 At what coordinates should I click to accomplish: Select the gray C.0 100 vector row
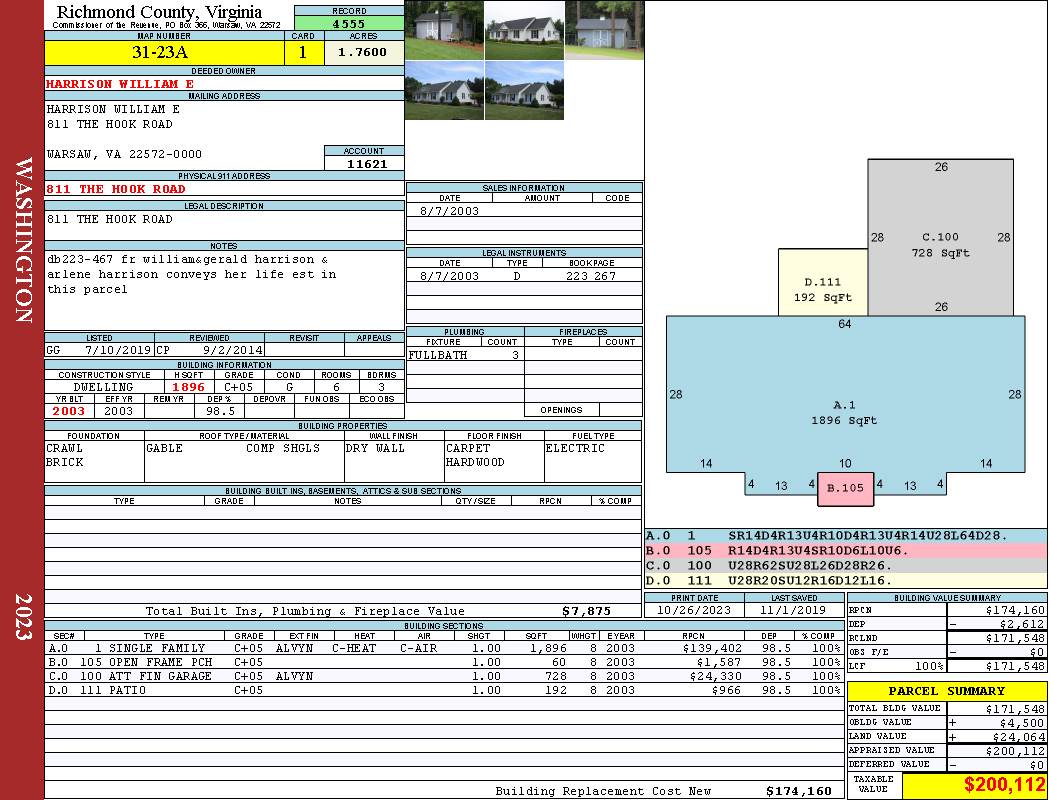click(x=846, y=566)
